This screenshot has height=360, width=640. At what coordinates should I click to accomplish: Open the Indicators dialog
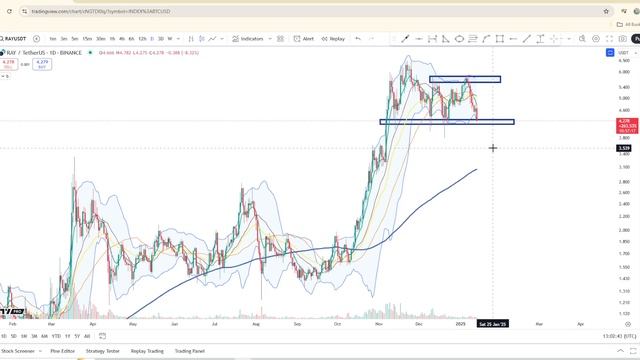point(248,39)
